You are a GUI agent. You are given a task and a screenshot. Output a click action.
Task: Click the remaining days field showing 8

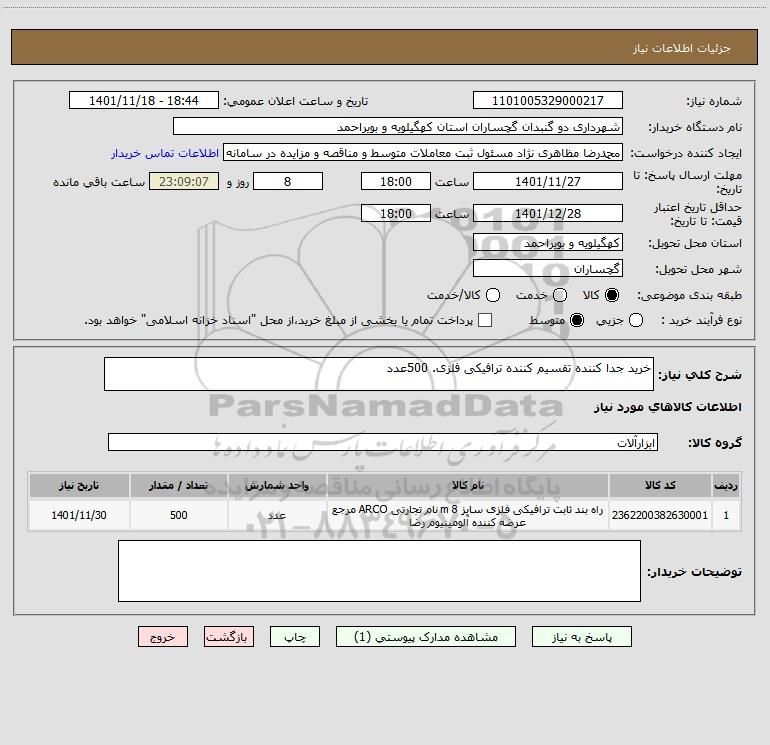pyautogui.click(x=288, y=182)
